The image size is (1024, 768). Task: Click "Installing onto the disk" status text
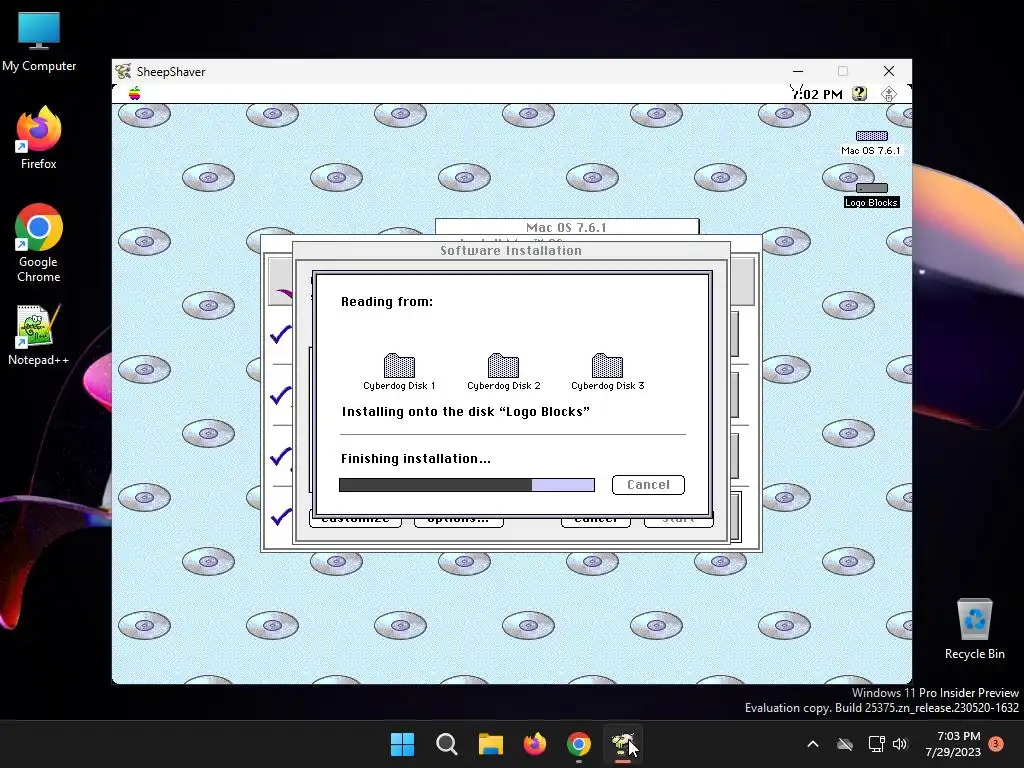pyautogui.click(x=466, y=411)
